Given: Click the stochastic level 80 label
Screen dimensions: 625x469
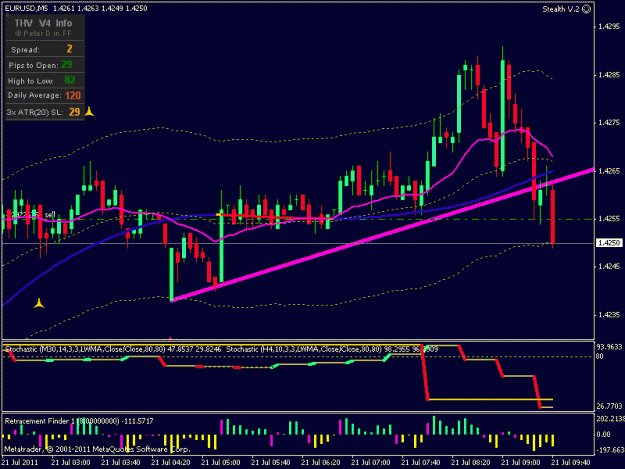Looking at the screenshot, I should 600,356.
